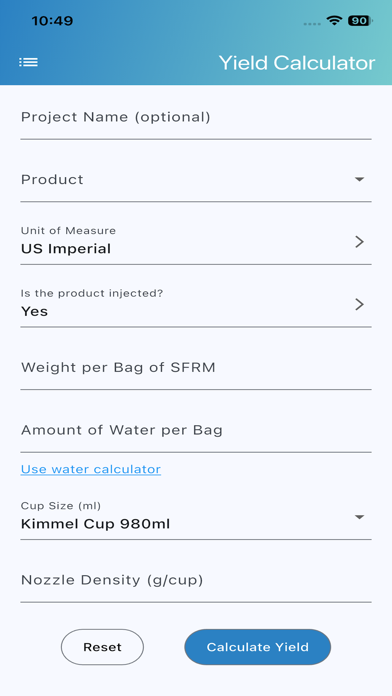Open the hamburger menu icon
This screenshot has width=392, height=696.
pos(28,63)
